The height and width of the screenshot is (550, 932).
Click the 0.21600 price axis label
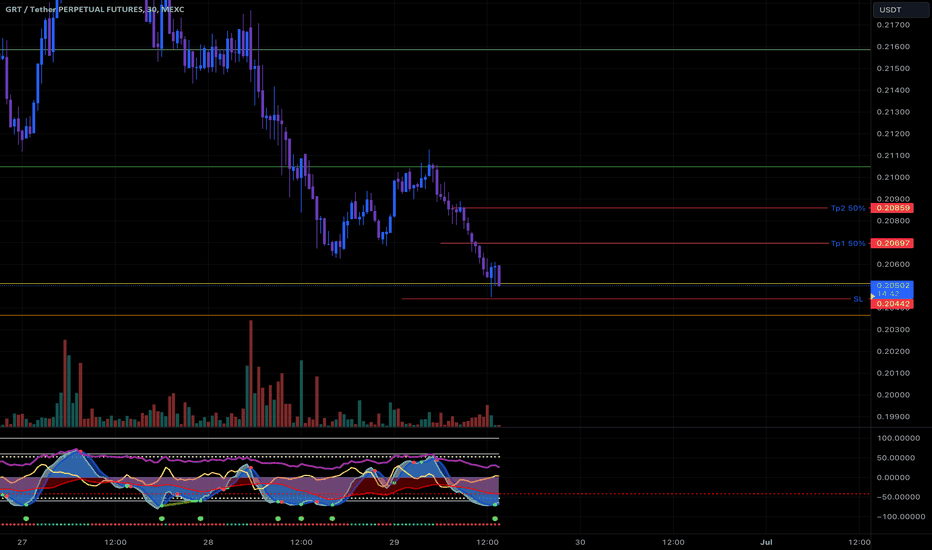point(893,46)
